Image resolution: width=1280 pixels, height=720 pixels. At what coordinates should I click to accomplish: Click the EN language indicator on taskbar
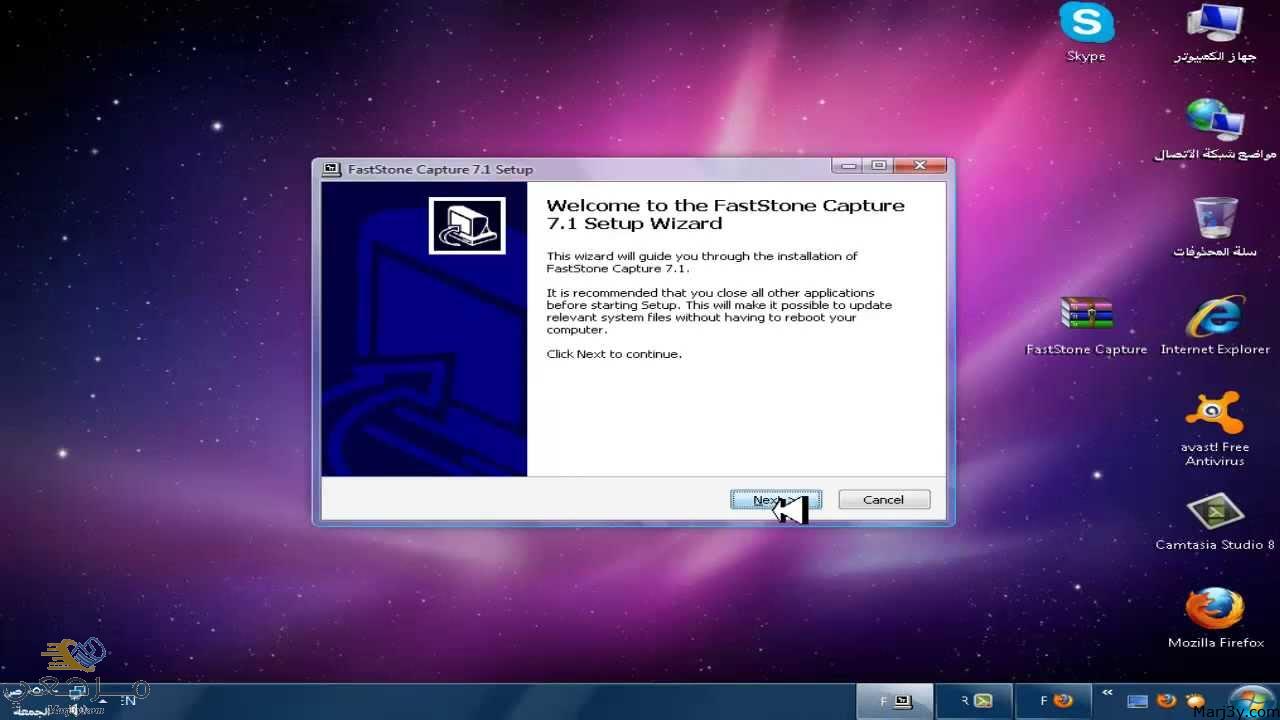[128, 701]
